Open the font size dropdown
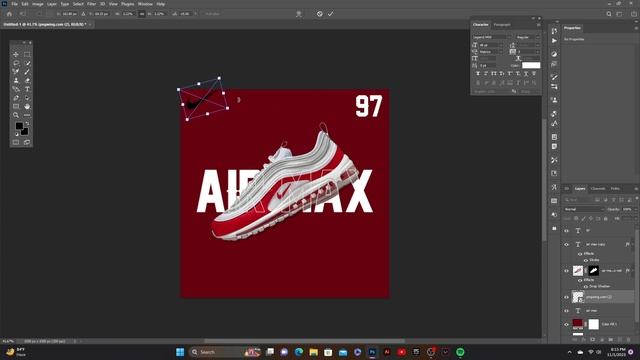The image size is (640, 360). coord(491,45)
